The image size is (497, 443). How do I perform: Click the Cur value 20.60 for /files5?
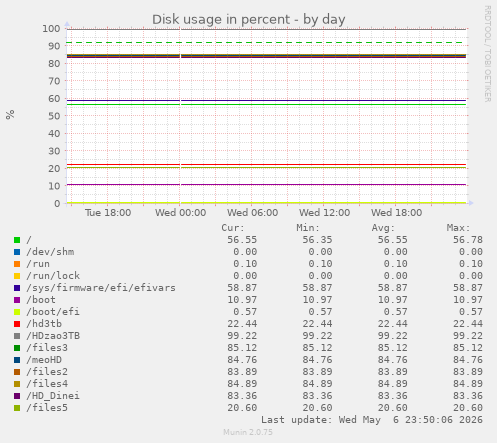click(x=242, y=408)
